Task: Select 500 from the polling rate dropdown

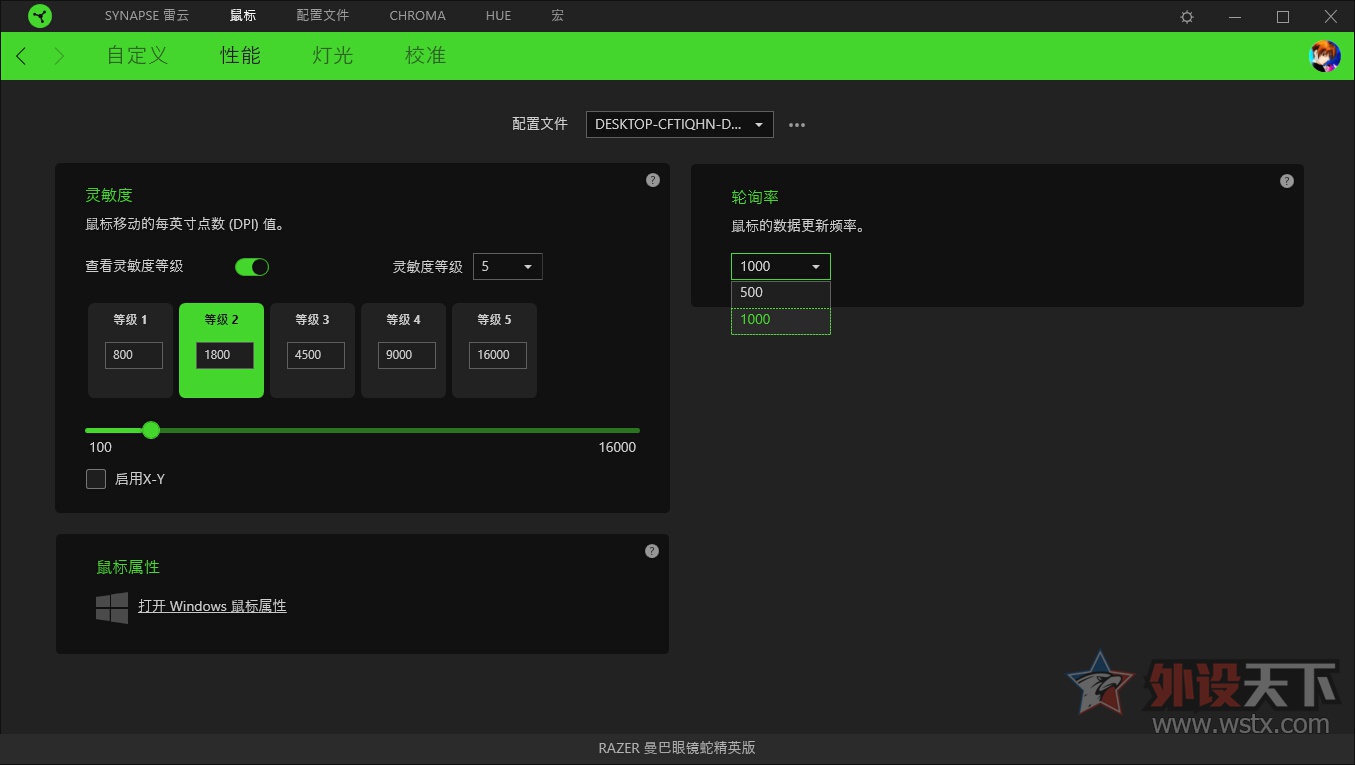Action: (780, 292)
